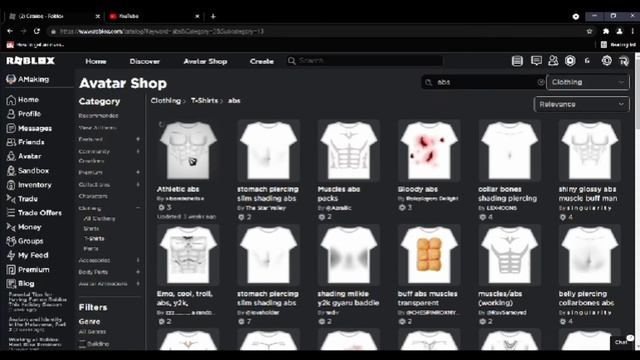
Task: Open the Bloody abs shirt thumbnail
Action: point(429,151)
